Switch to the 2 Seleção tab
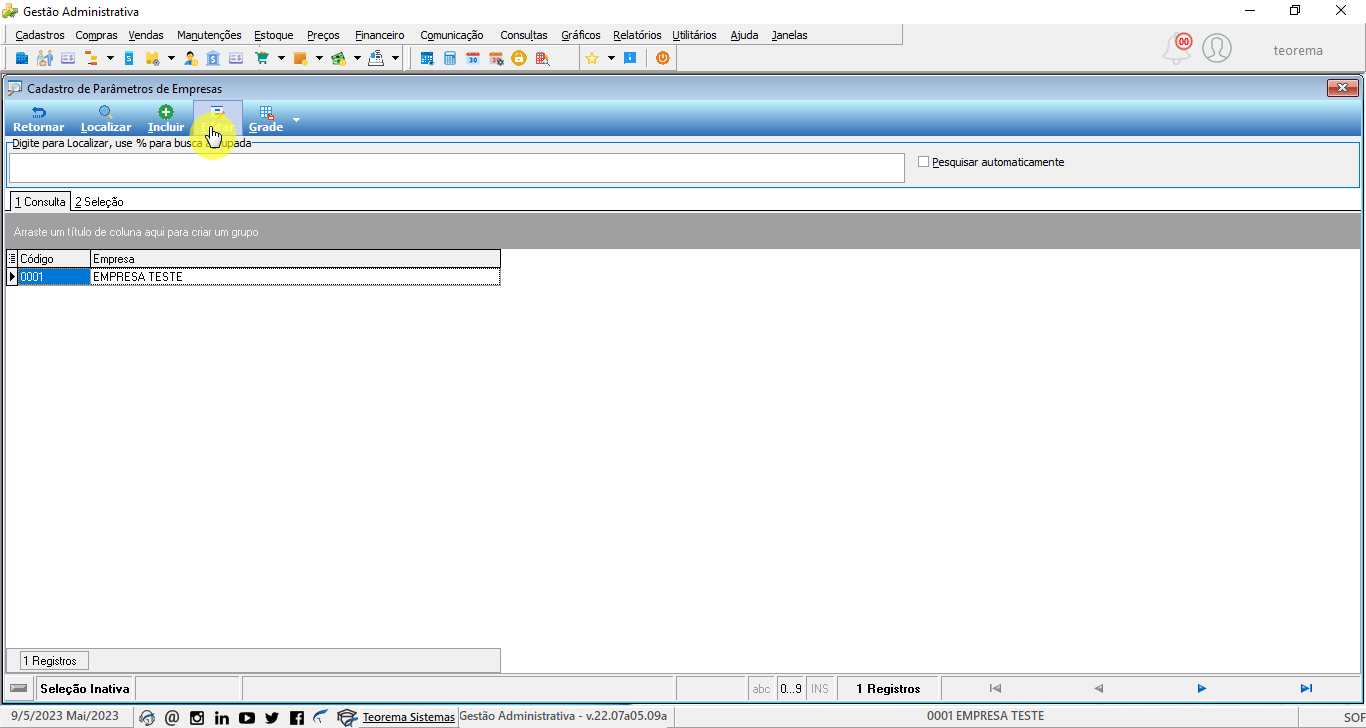This screenshot has width=1366, height=728. [x=99, y=202]
